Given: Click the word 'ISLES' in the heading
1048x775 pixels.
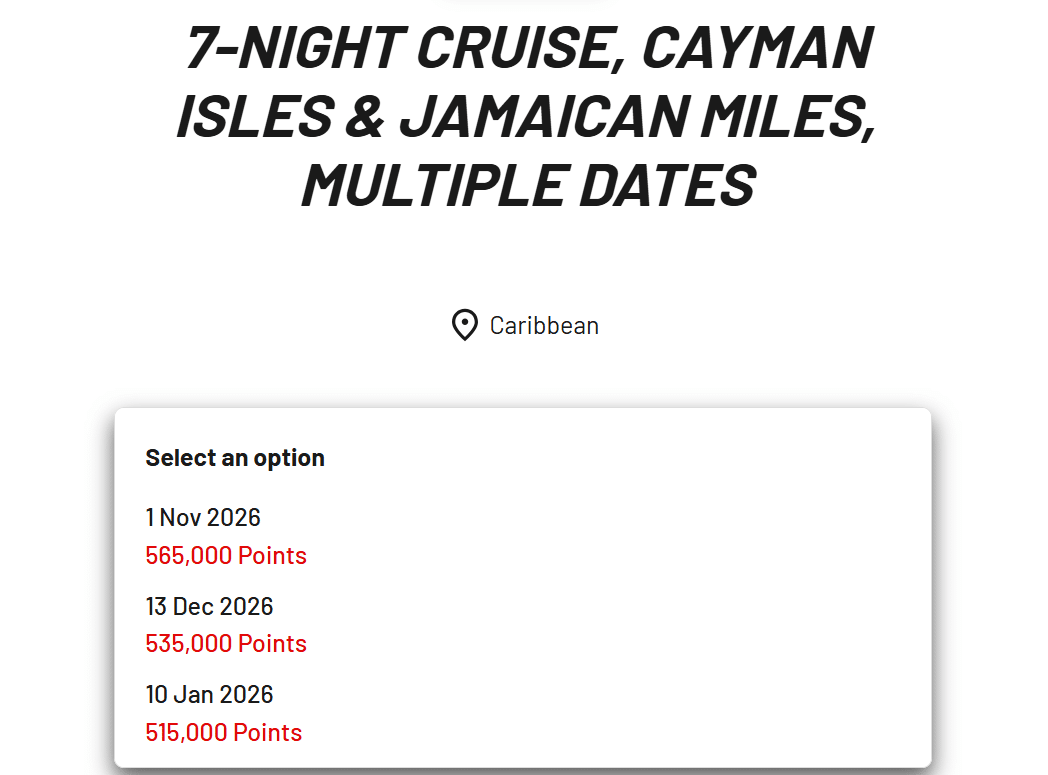Looking at the screenshot, I should [255, 116].
